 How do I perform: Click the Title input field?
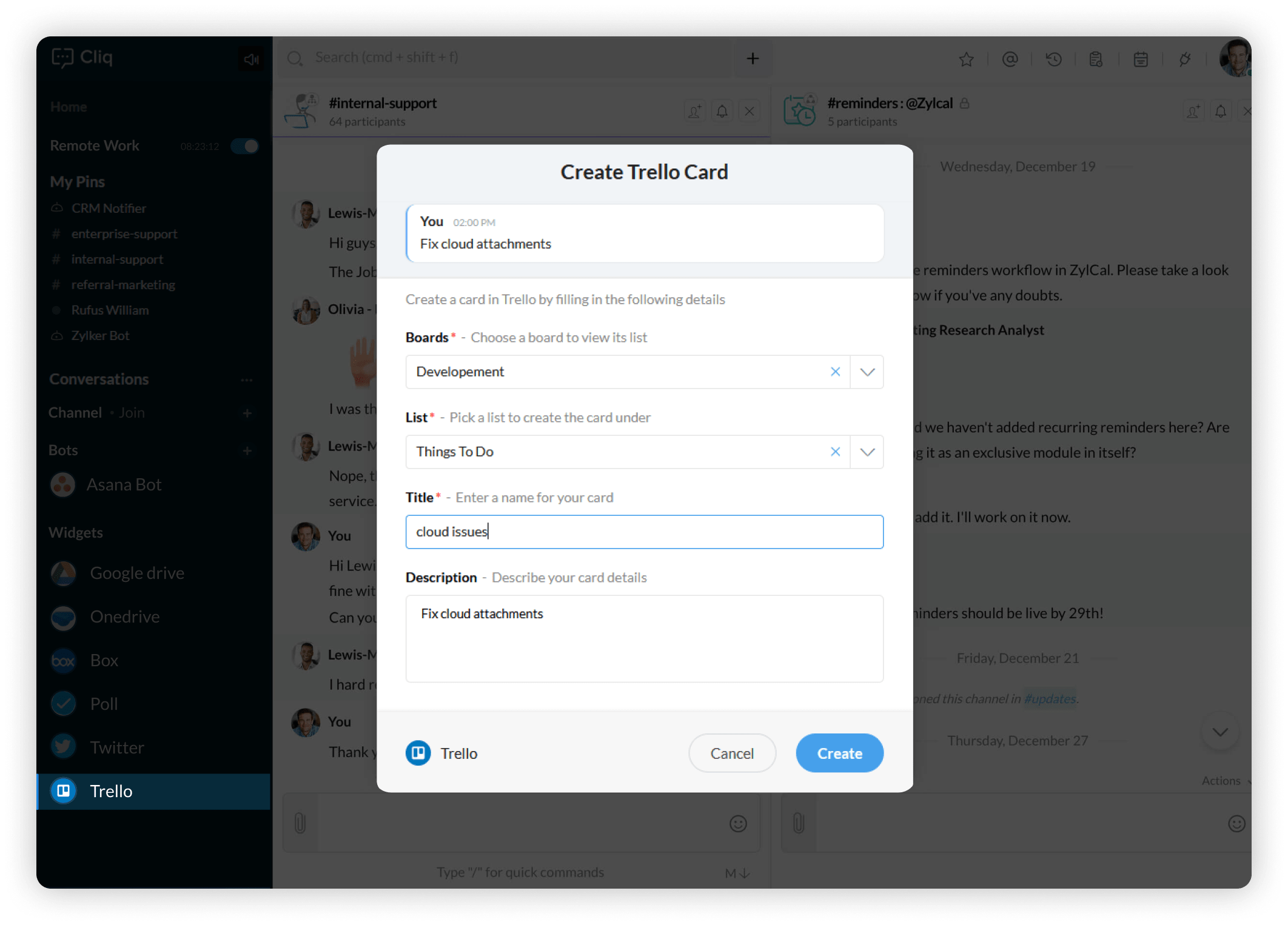644,531
